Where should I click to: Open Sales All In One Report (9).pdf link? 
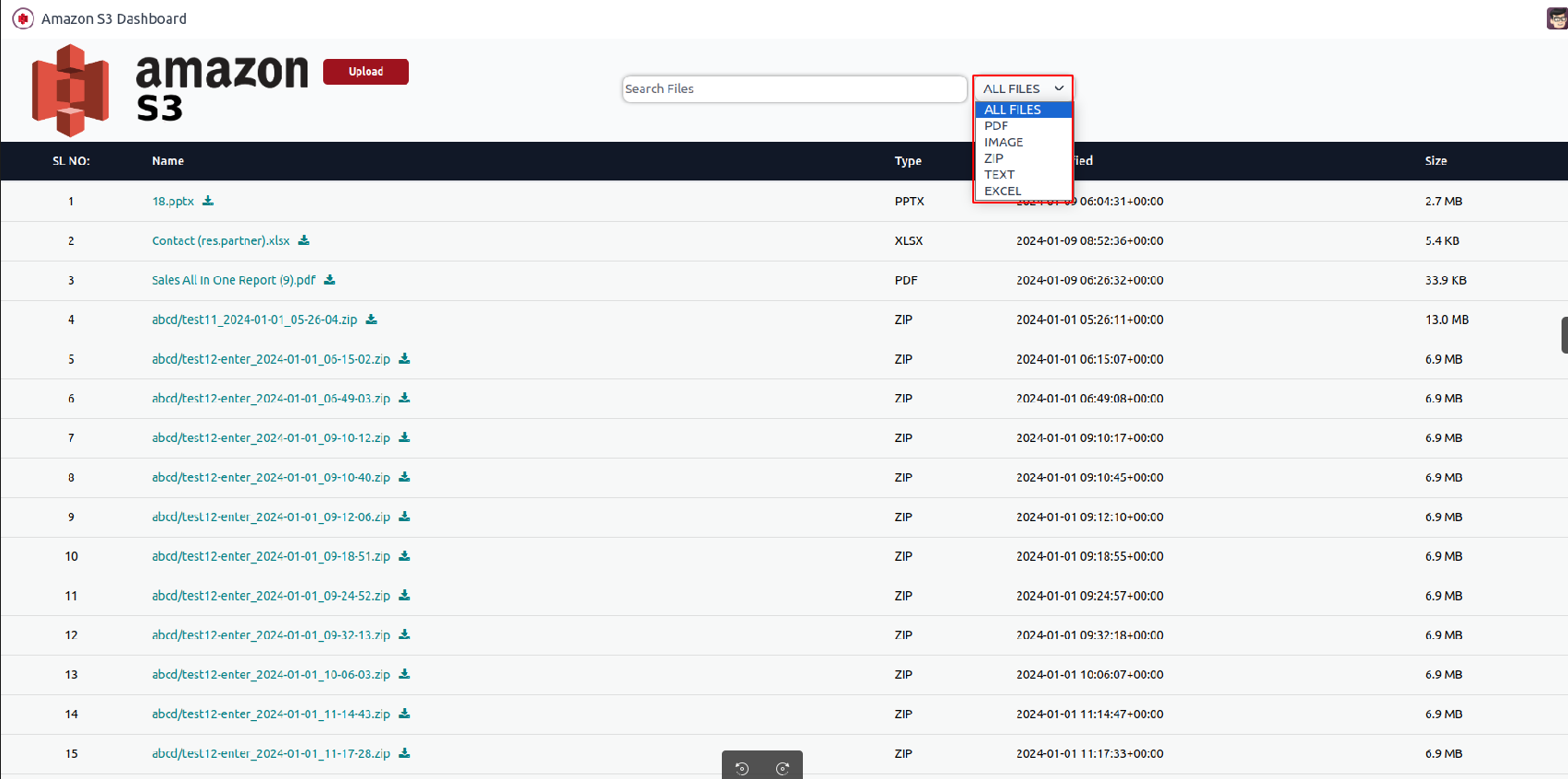tap(234, 280)
